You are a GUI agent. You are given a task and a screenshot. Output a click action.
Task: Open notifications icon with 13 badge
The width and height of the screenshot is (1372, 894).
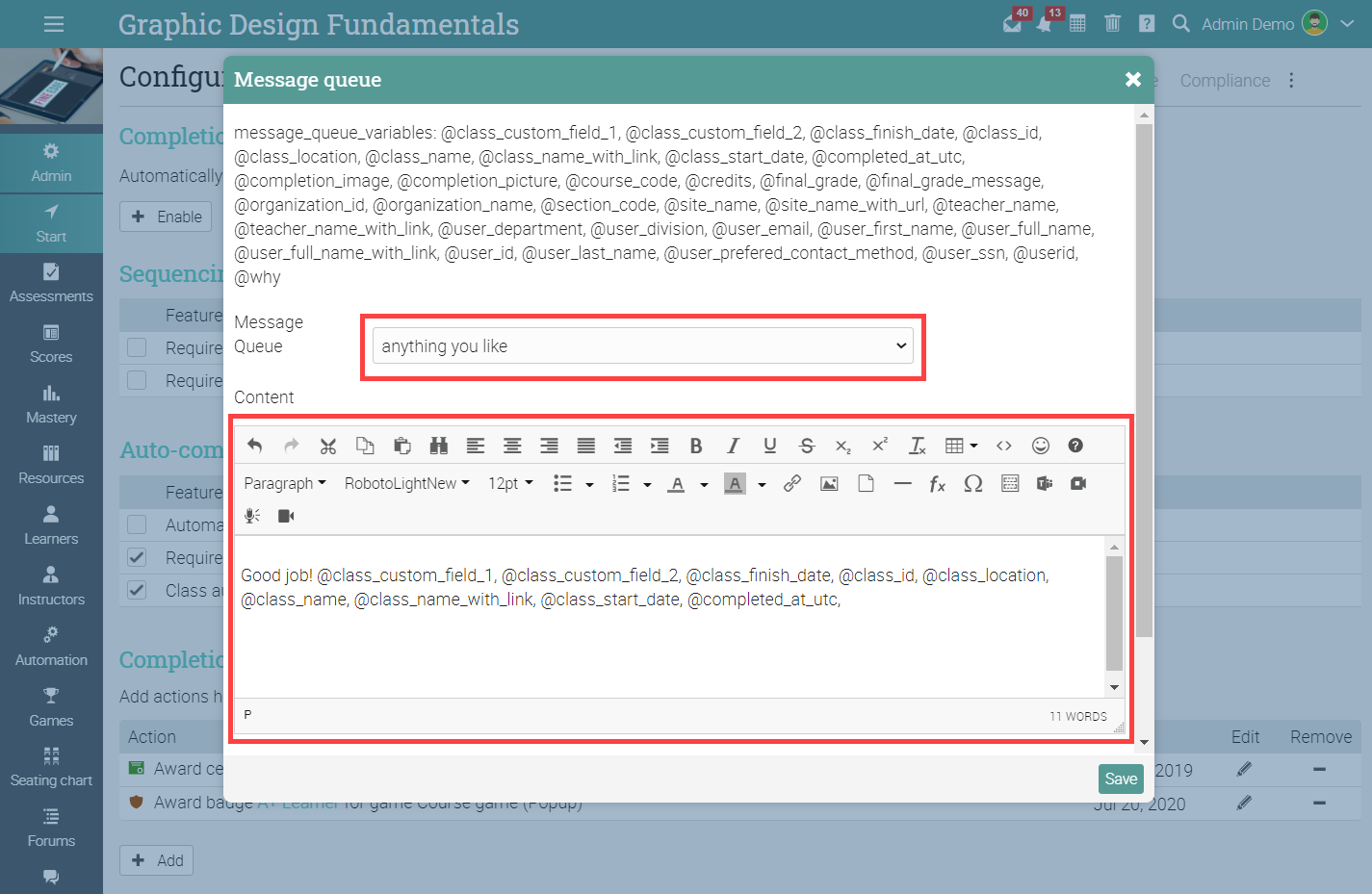[x=1046, y=23]
